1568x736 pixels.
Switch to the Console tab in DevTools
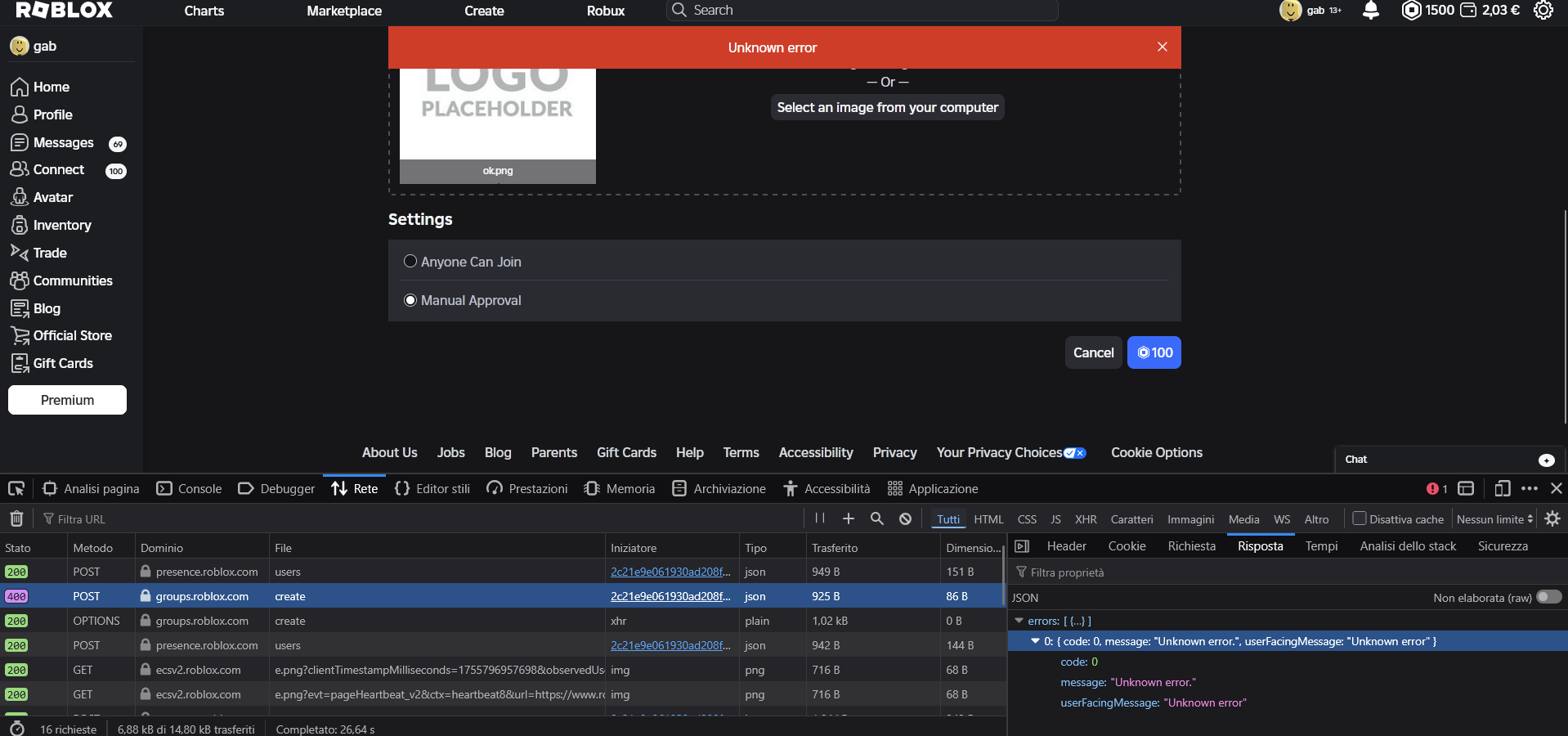(x=199, y=488)
